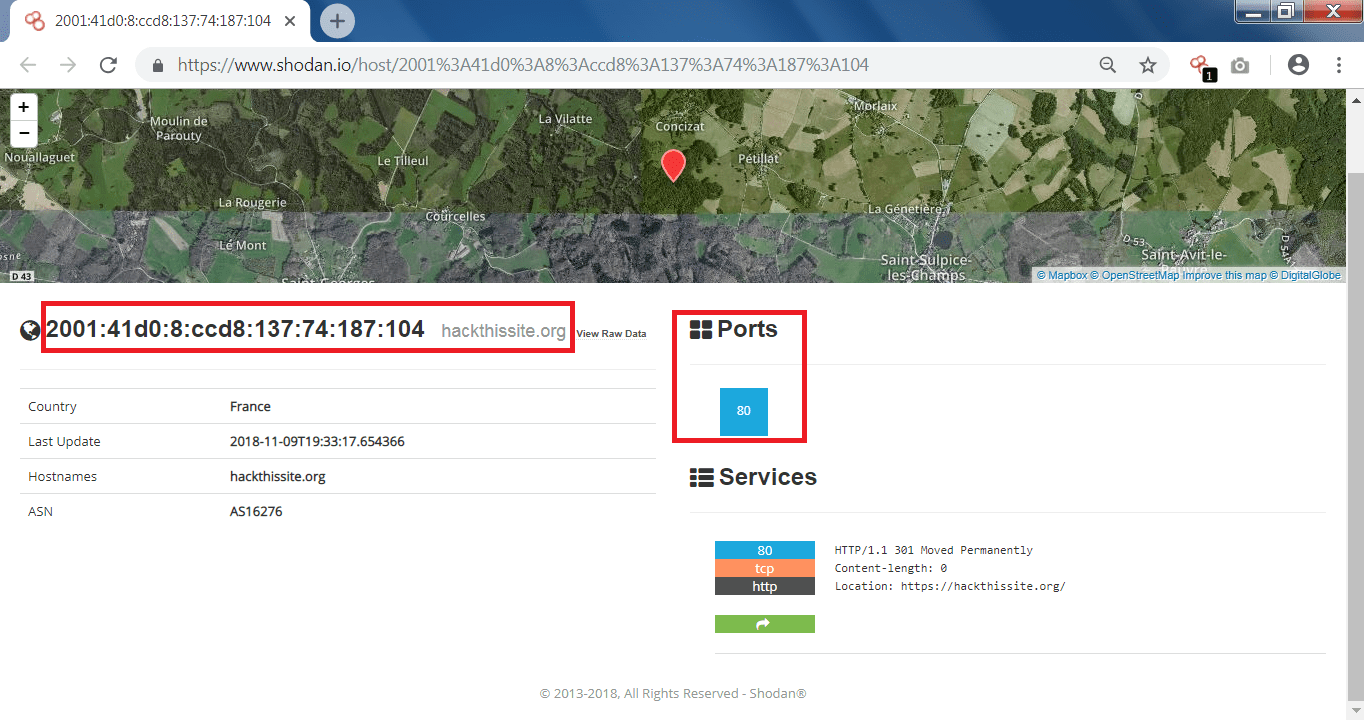The image size is (1364, 720).
Task: Click the Services section heading
Action: 768,478
